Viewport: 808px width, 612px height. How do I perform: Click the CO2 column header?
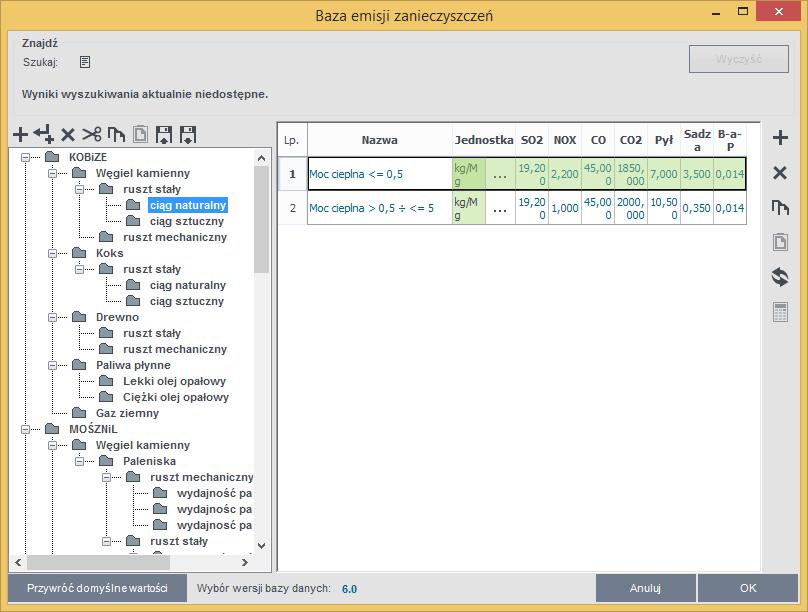click(x=631, y=140)
